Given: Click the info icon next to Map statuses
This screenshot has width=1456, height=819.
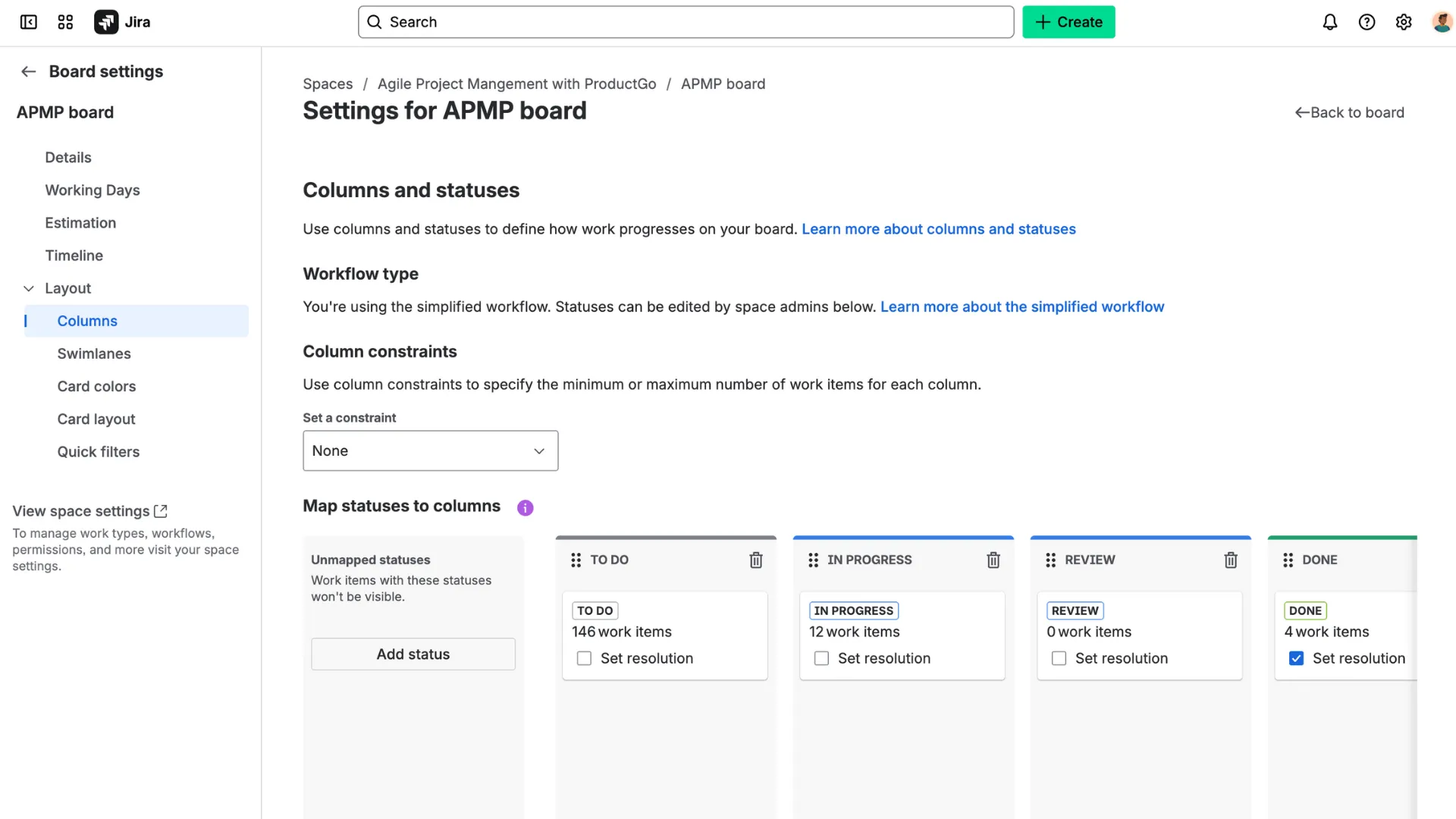Looking at the screenshot, I should (524, 507).
